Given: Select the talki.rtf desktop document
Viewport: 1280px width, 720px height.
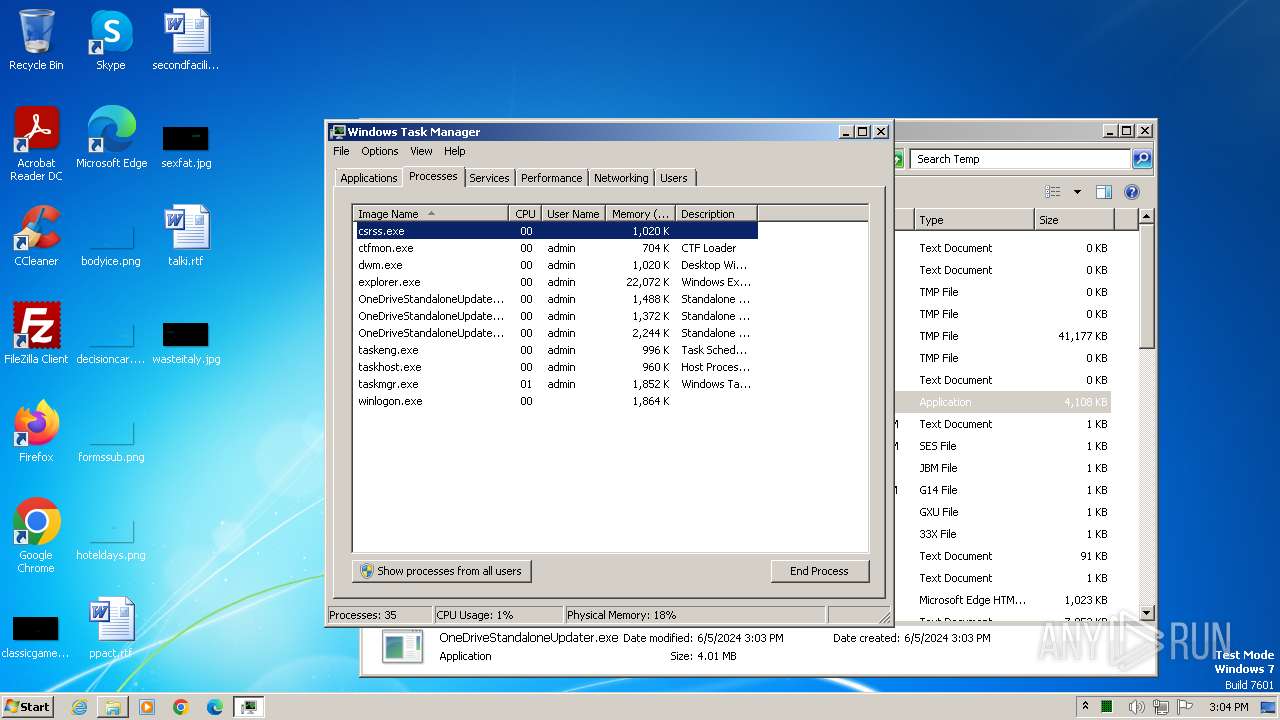Looking at the screenshot, I should tap(186, 236).
